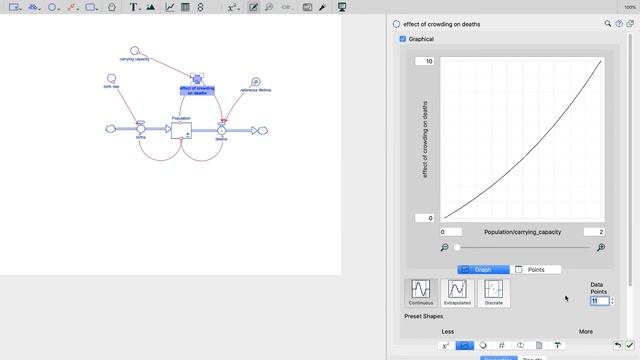Click the zoom out magnifier below graph
This screenshot has width=640, height=360.
444,247
